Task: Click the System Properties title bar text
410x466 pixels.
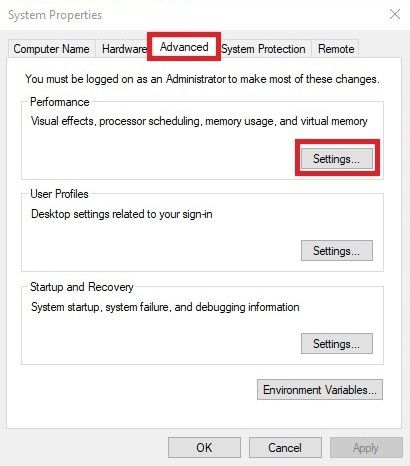Action: [55, 15]
